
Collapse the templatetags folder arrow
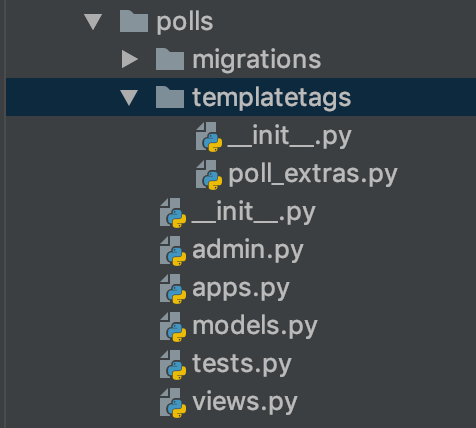click(x=129, y=98)
